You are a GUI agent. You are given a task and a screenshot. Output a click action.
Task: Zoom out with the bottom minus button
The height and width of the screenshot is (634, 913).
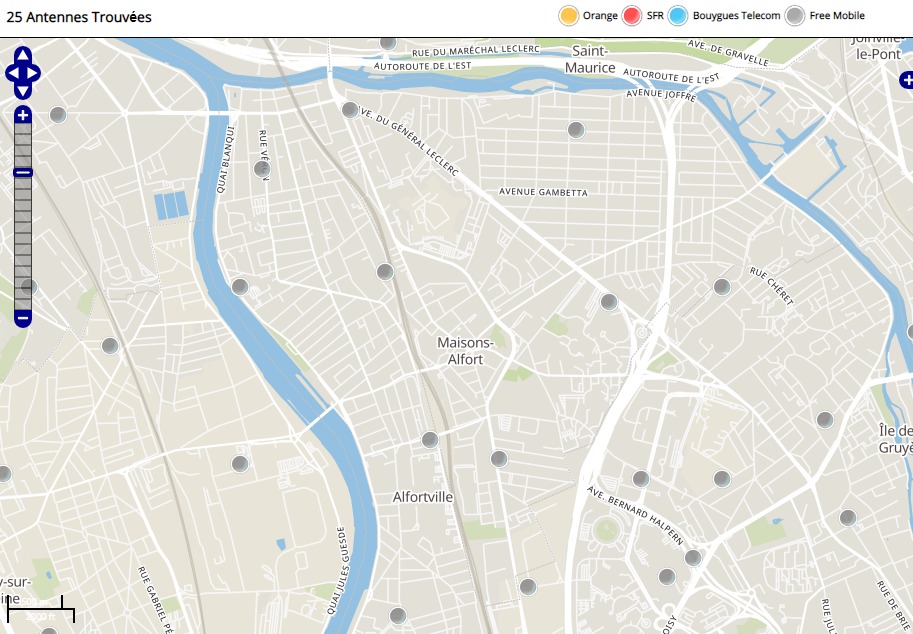[x=22, y=319]
